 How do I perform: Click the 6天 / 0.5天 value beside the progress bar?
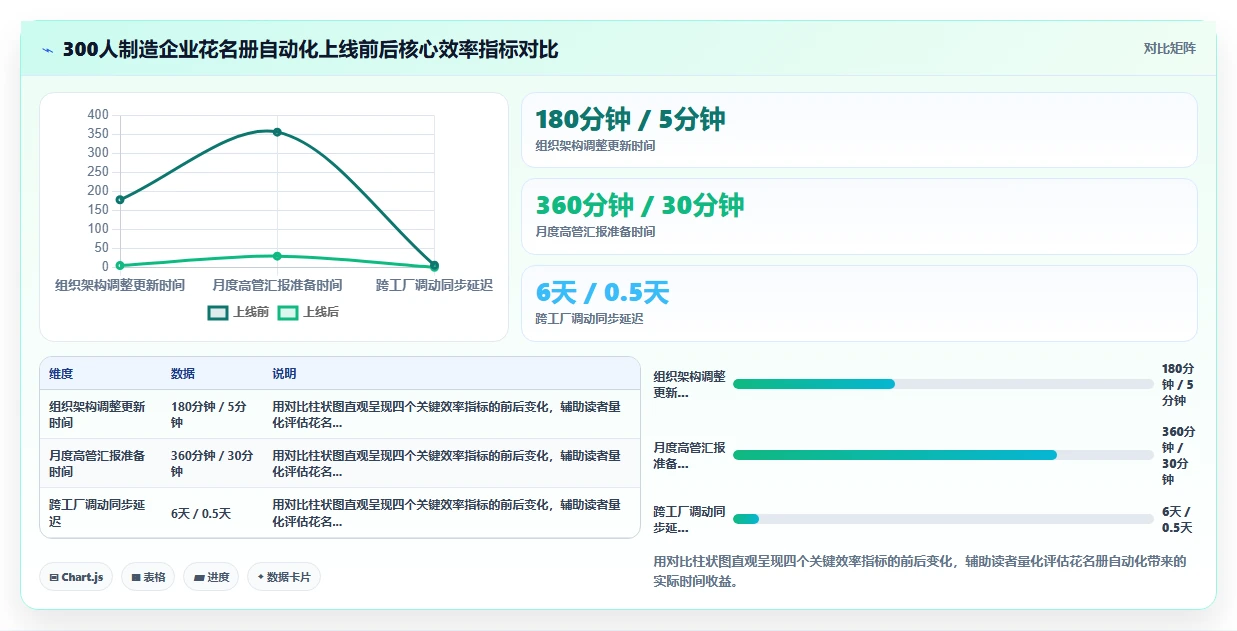(x=1178, y=520)
